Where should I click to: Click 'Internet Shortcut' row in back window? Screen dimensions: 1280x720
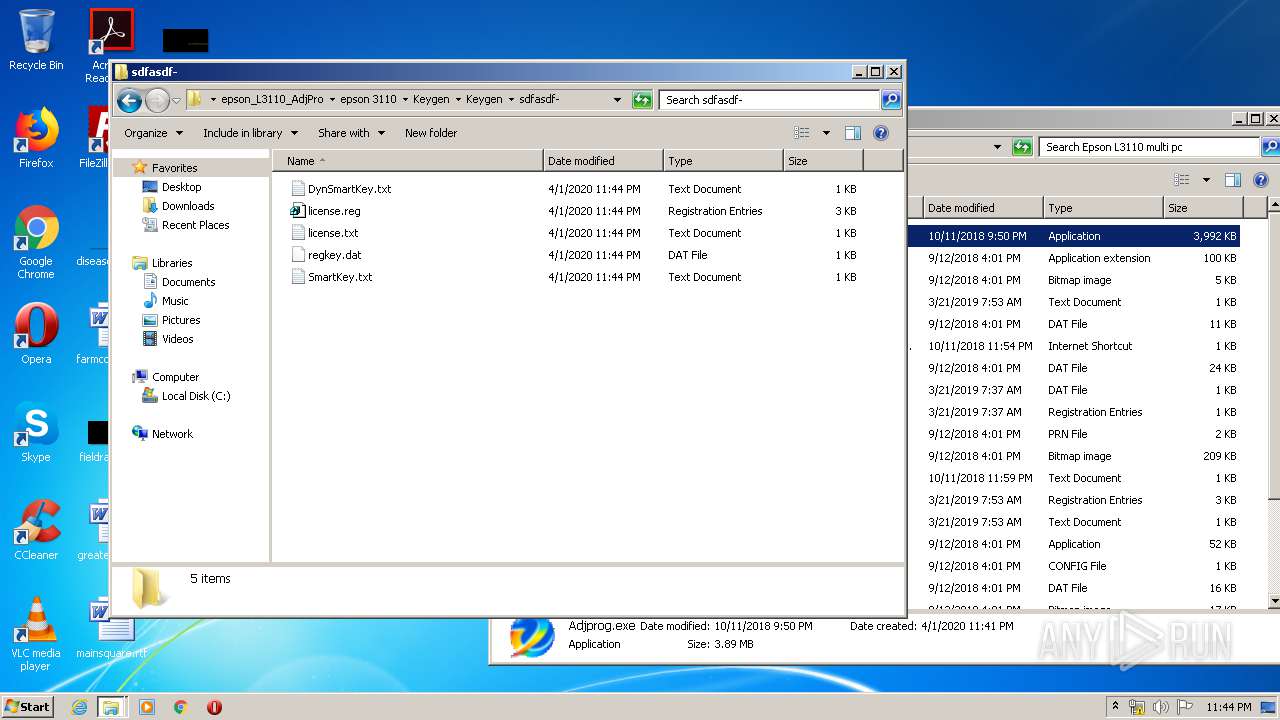[x=1074, y=346]
